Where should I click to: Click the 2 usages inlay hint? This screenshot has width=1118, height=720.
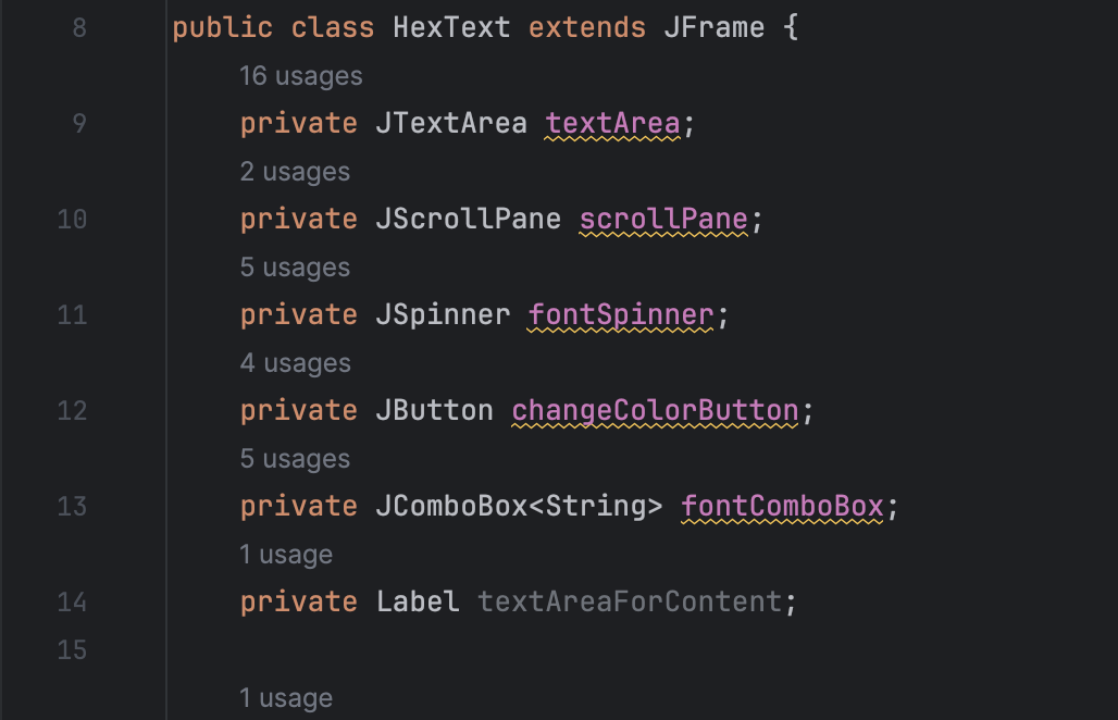coord(294,172)
